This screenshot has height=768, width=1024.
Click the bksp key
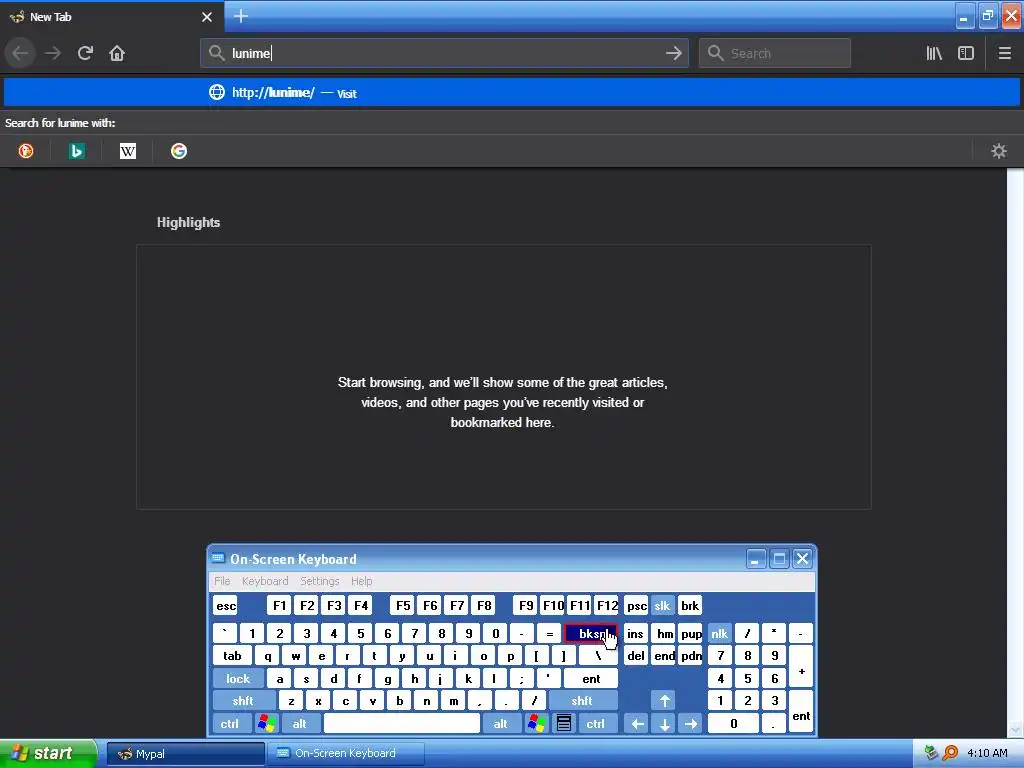tap(590, 633)
